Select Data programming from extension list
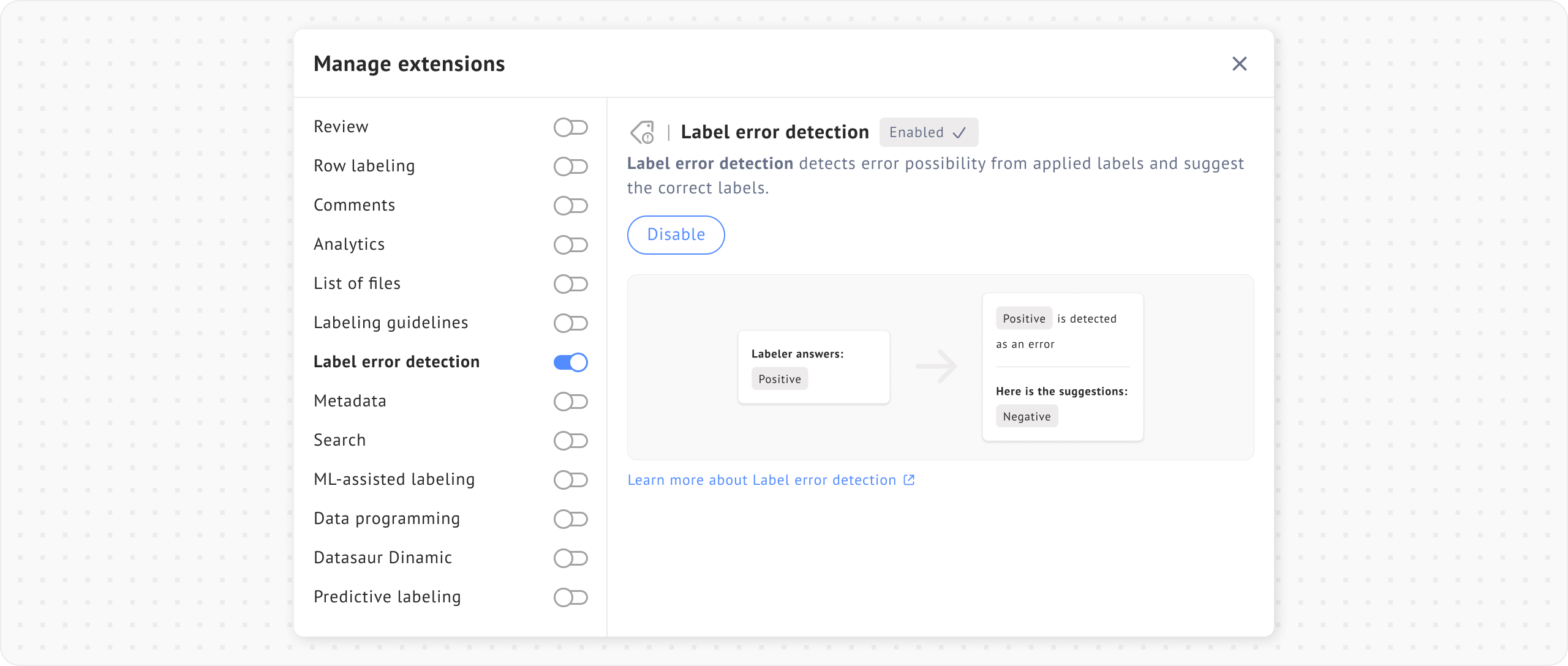 [386, 518]
